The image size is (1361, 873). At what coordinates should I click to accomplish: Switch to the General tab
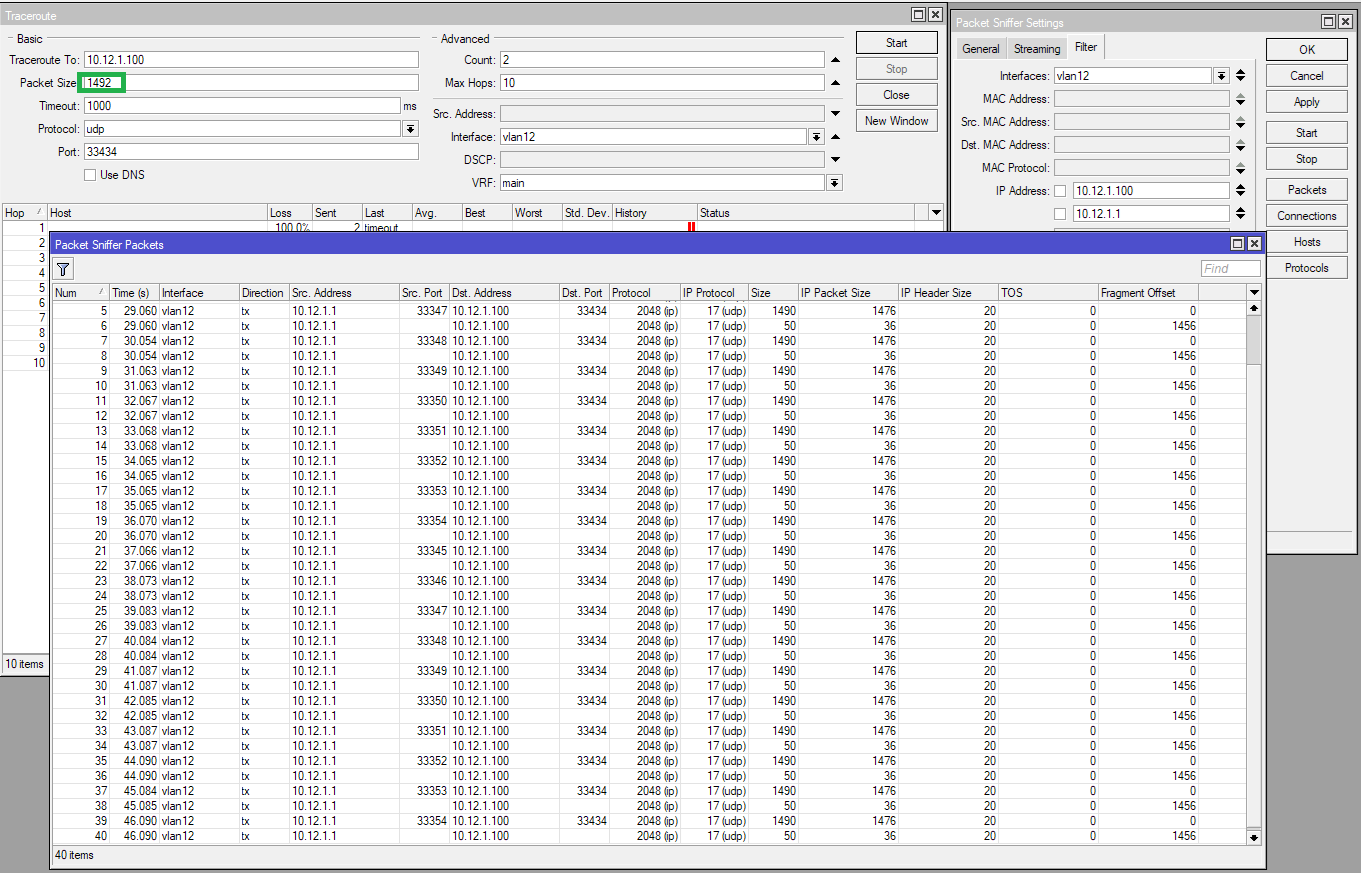pyautogui.click(x=981, y=49)
